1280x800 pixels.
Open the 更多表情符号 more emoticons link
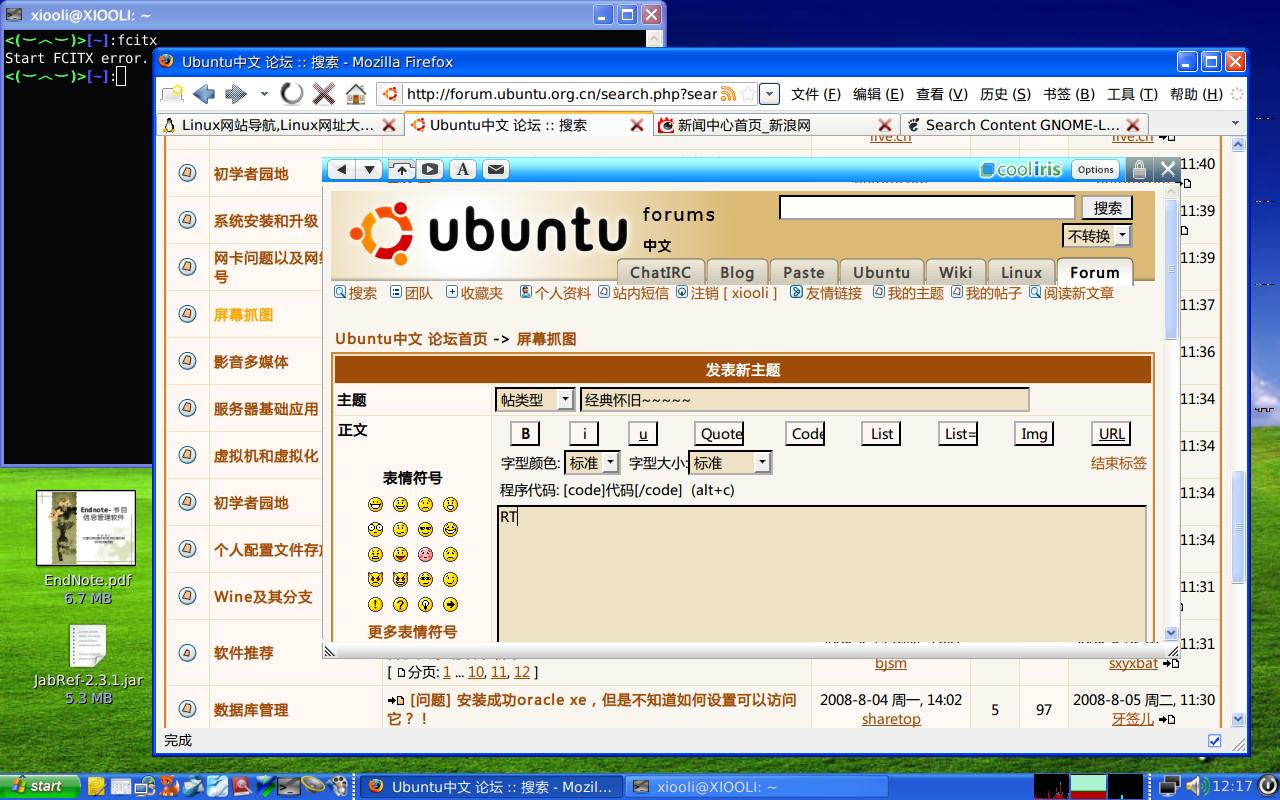[412, 632]
